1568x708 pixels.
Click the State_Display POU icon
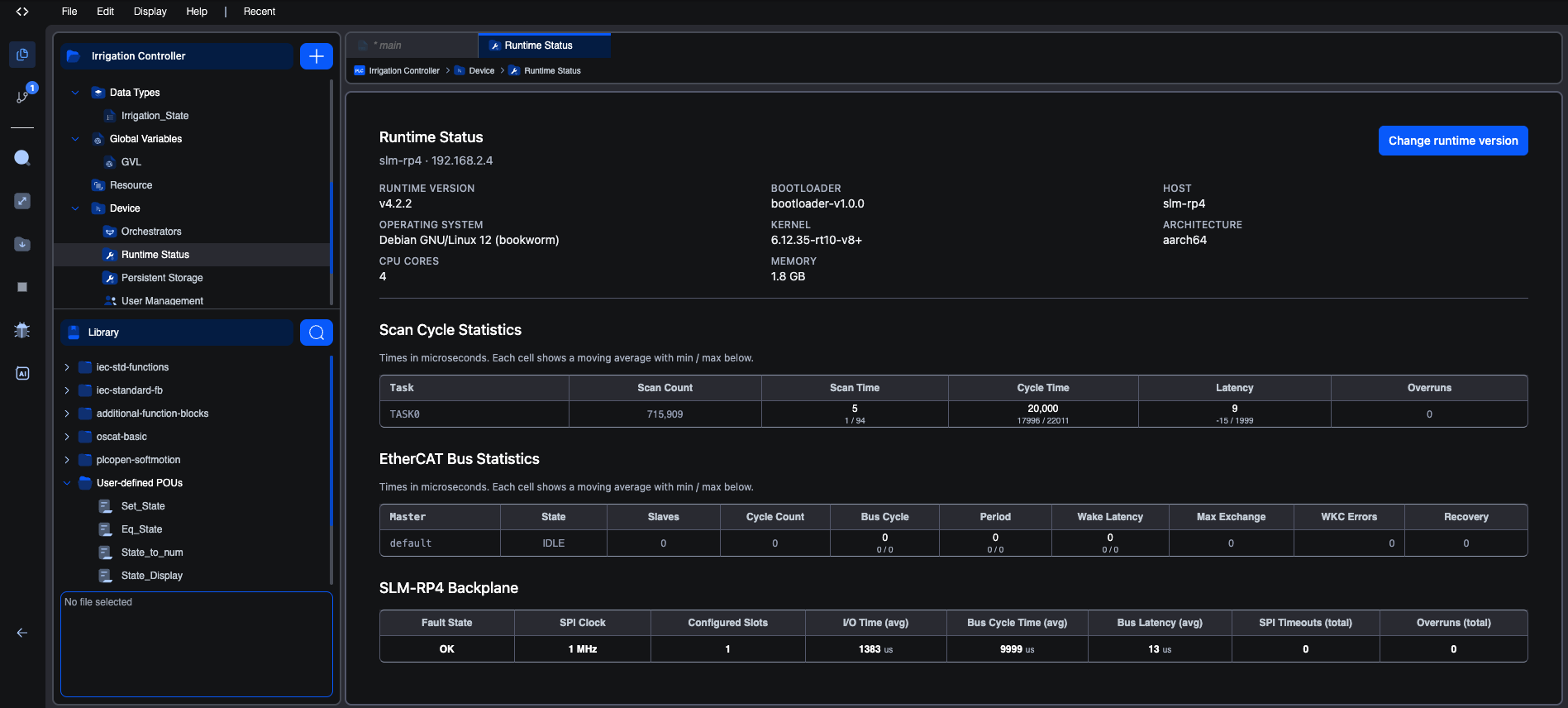[x=105, y=576]
